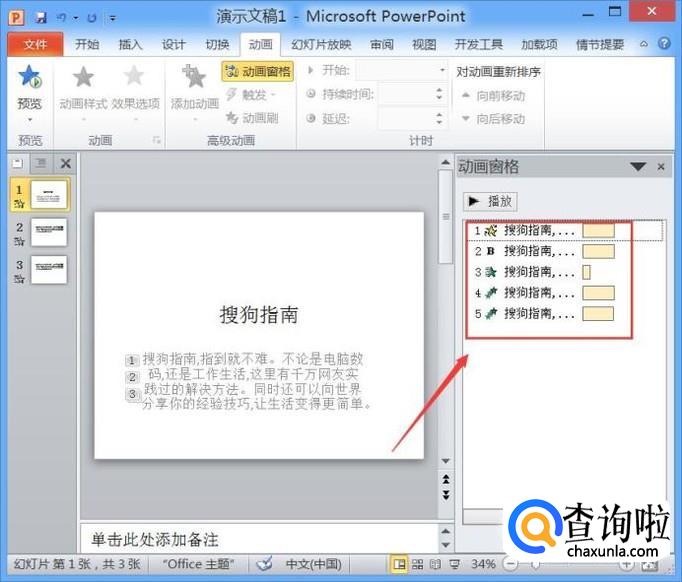This screenshot has width=682, height=582.
Task: Collapse the ribbon with the caret icon
Action: [644, 44]
